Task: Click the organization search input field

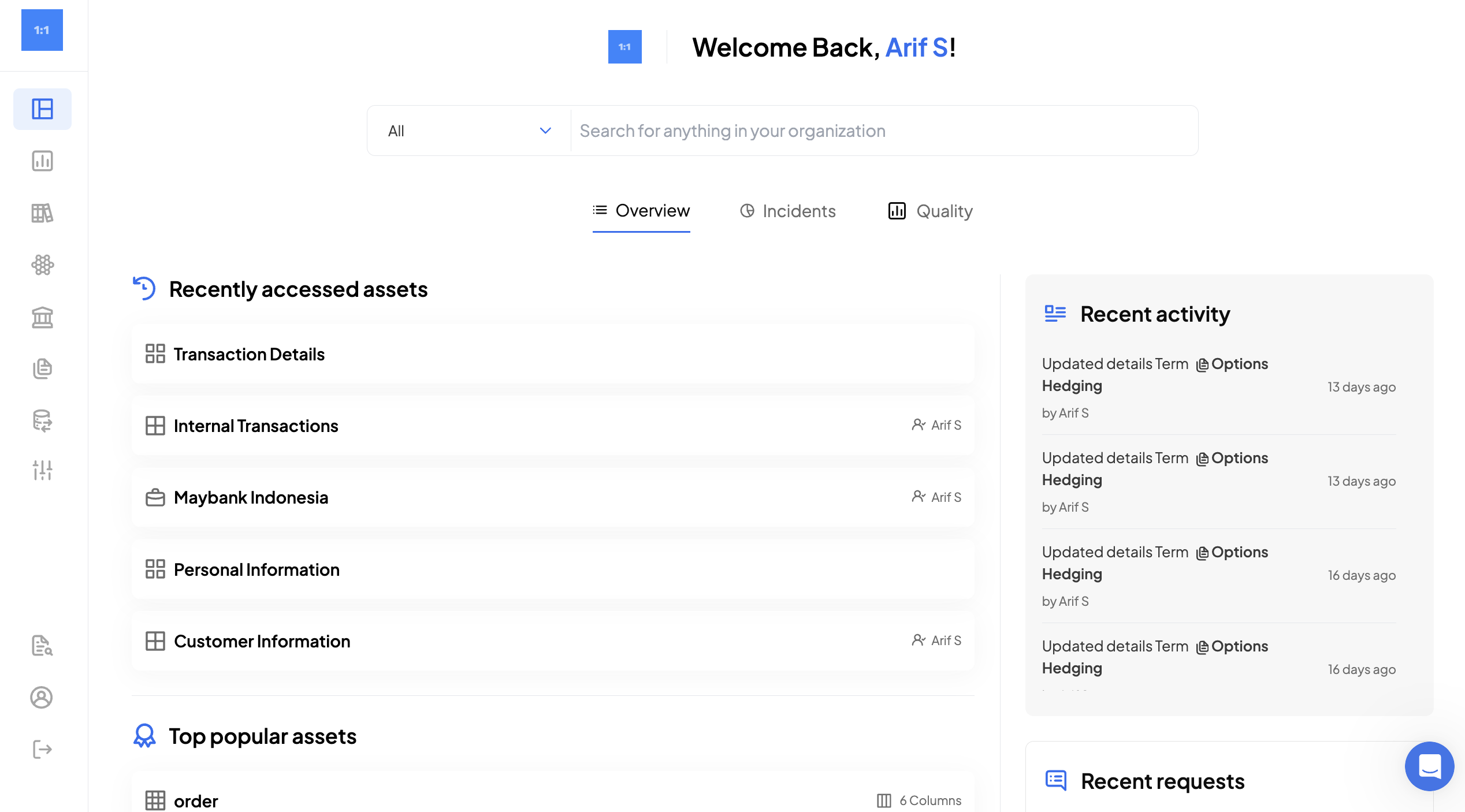Action: coord(884,131)
